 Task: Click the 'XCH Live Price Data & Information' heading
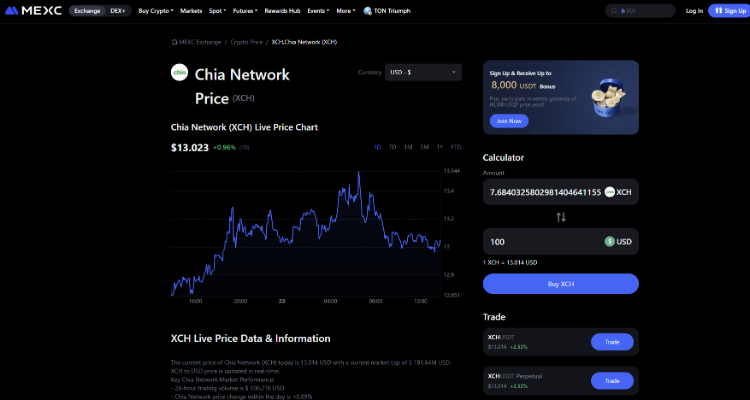pyautogui.click(x=251, y=338)
